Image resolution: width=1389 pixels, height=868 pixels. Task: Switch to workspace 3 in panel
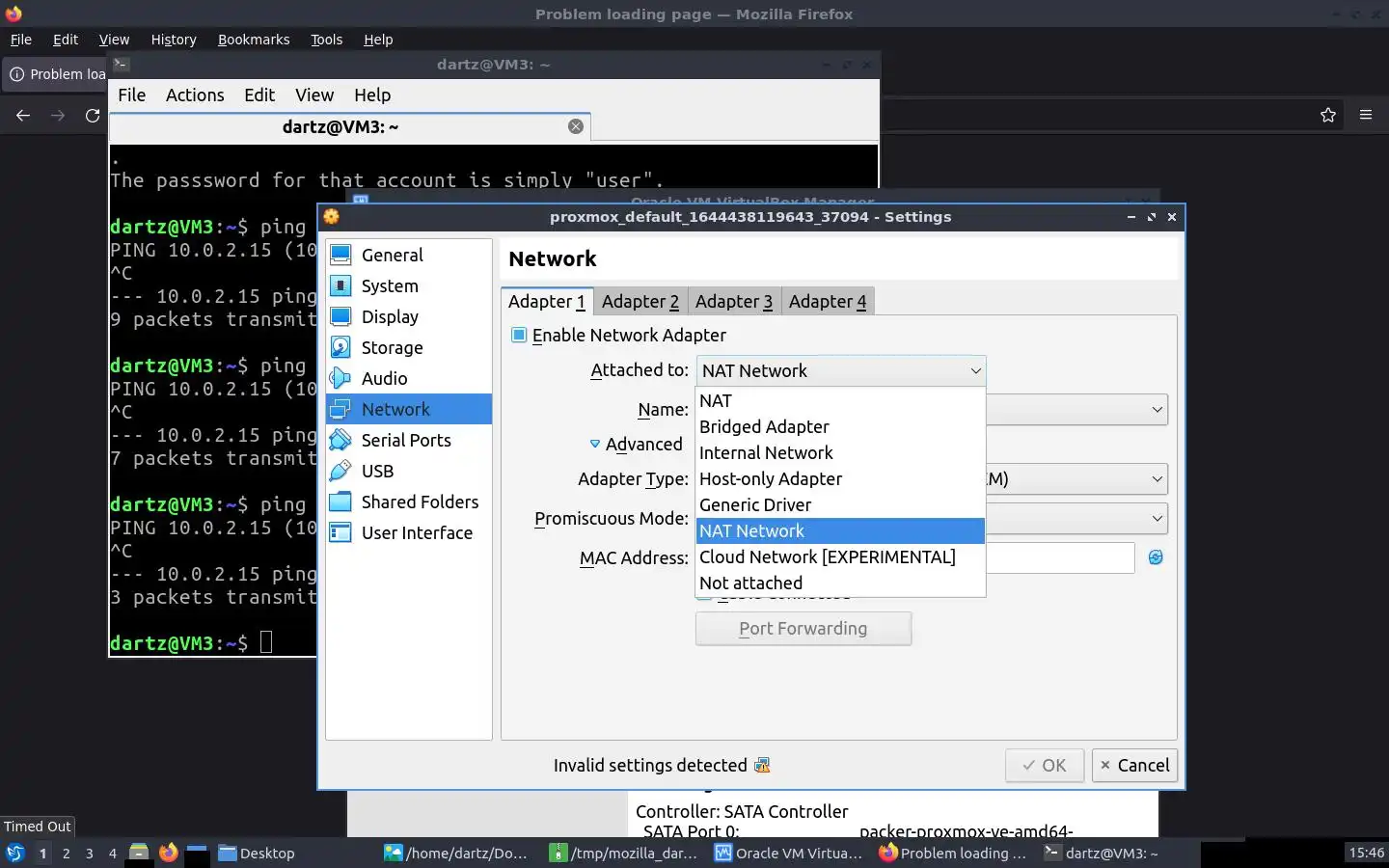pyautogui.click(x=90, y=853)
